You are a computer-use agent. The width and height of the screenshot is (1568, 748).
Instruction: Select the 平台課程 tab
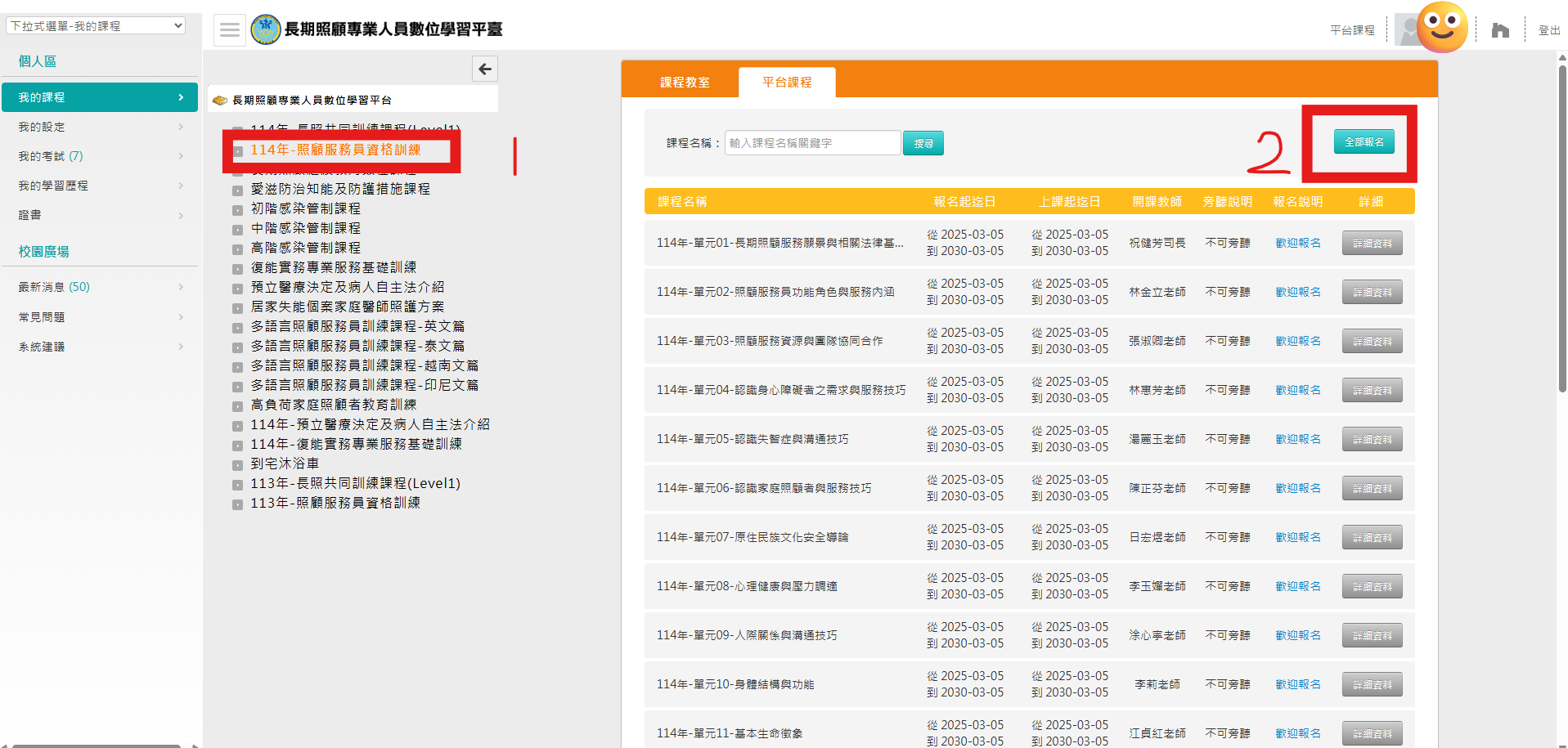[787, 83]
